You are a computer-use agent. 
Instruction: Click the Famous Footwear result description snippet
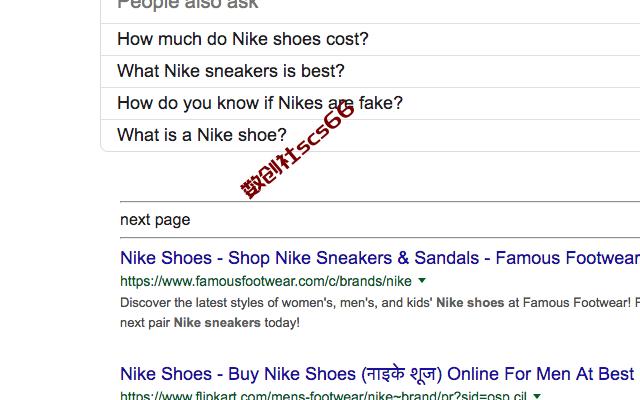[380, 313]
